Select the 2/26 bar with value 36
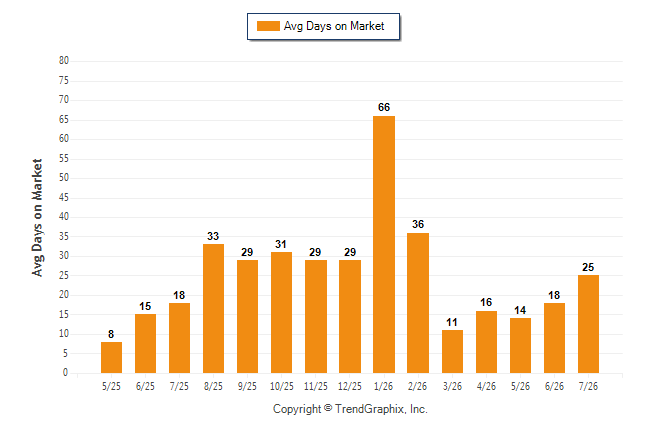The width and height of the screenshot is (646, 434). [x=418, y=303]
